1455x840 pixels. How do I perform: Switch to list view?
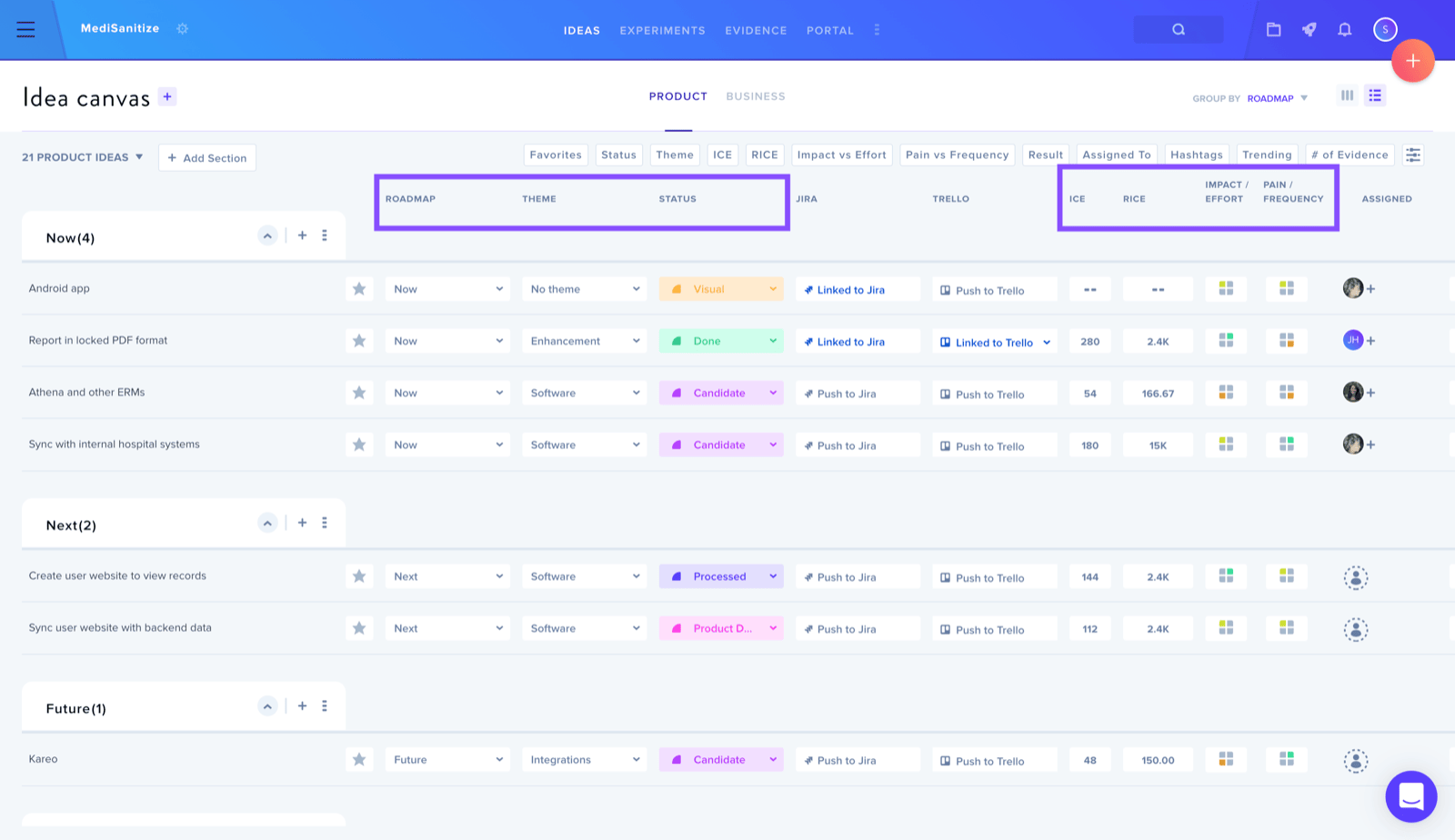pyautogui.click(x=1375, y=95)
